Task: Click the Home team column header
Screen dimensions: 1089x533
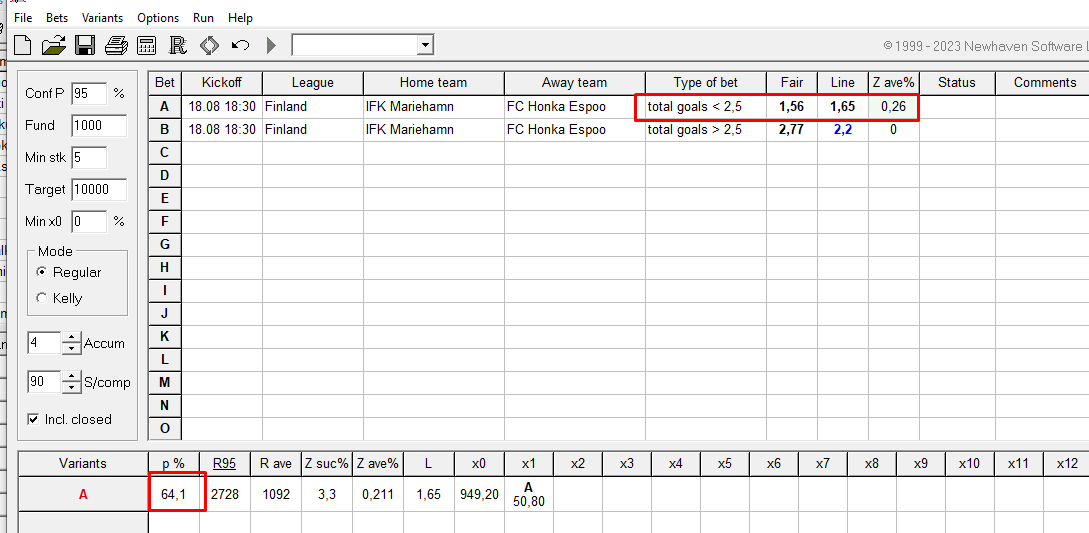Action: pyautogui.click(x=433, y=83)
